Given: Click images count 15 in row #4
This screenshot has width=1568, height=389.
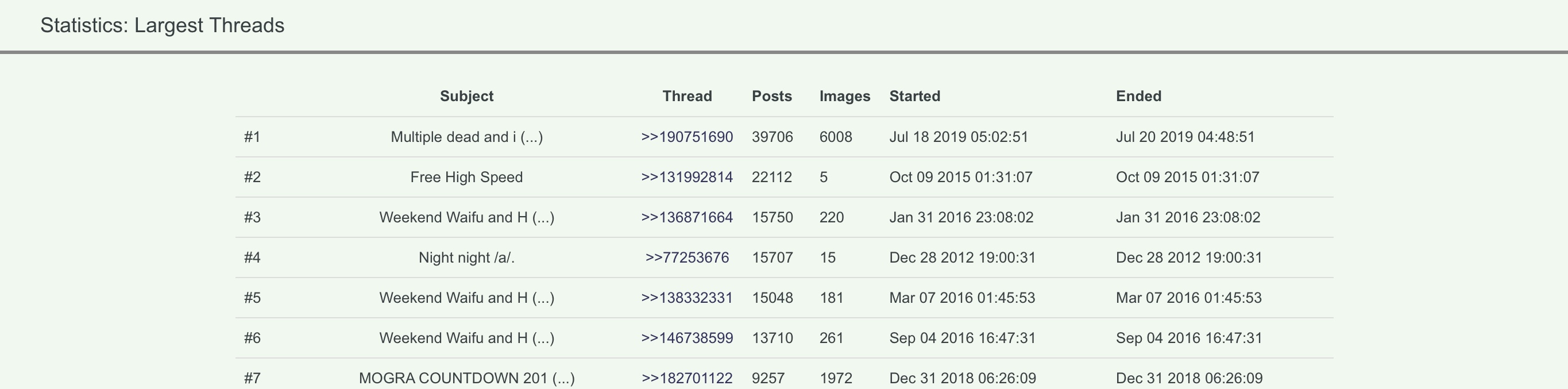Looking at the screenshot, I should [827, 257].
